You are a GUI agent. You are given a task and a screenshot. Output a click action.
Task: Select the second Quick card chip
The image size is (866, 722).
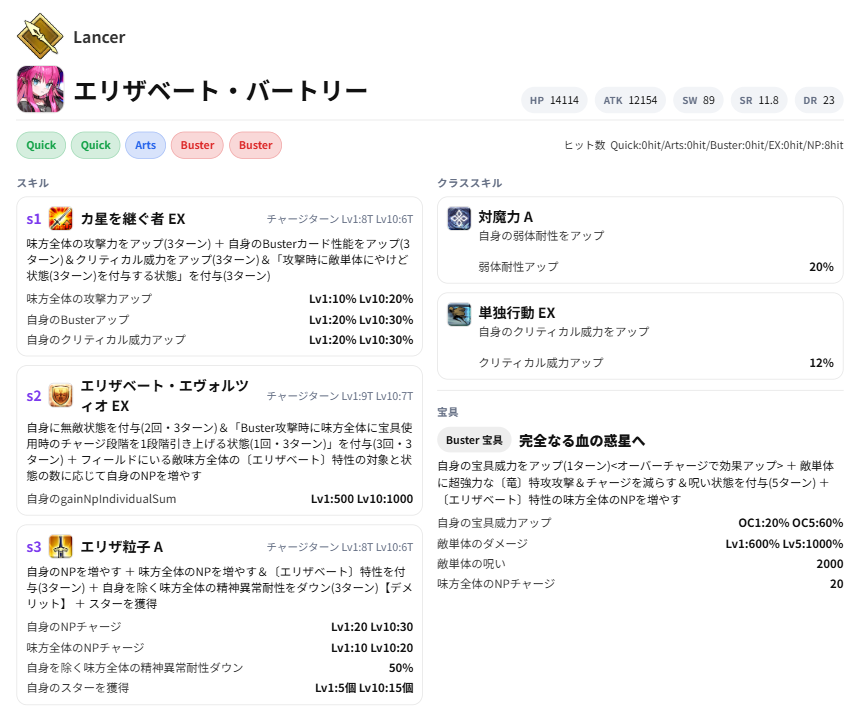coord(96,145)
